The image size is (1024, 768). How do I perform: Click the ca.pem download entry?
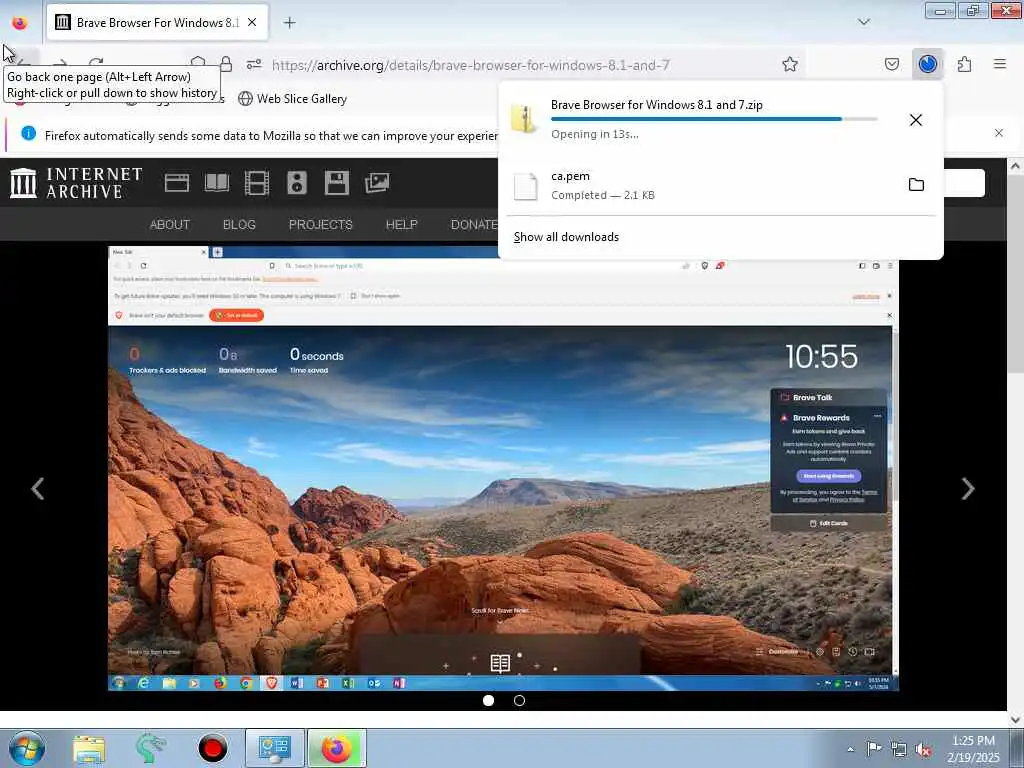click(x=699, y=185)
